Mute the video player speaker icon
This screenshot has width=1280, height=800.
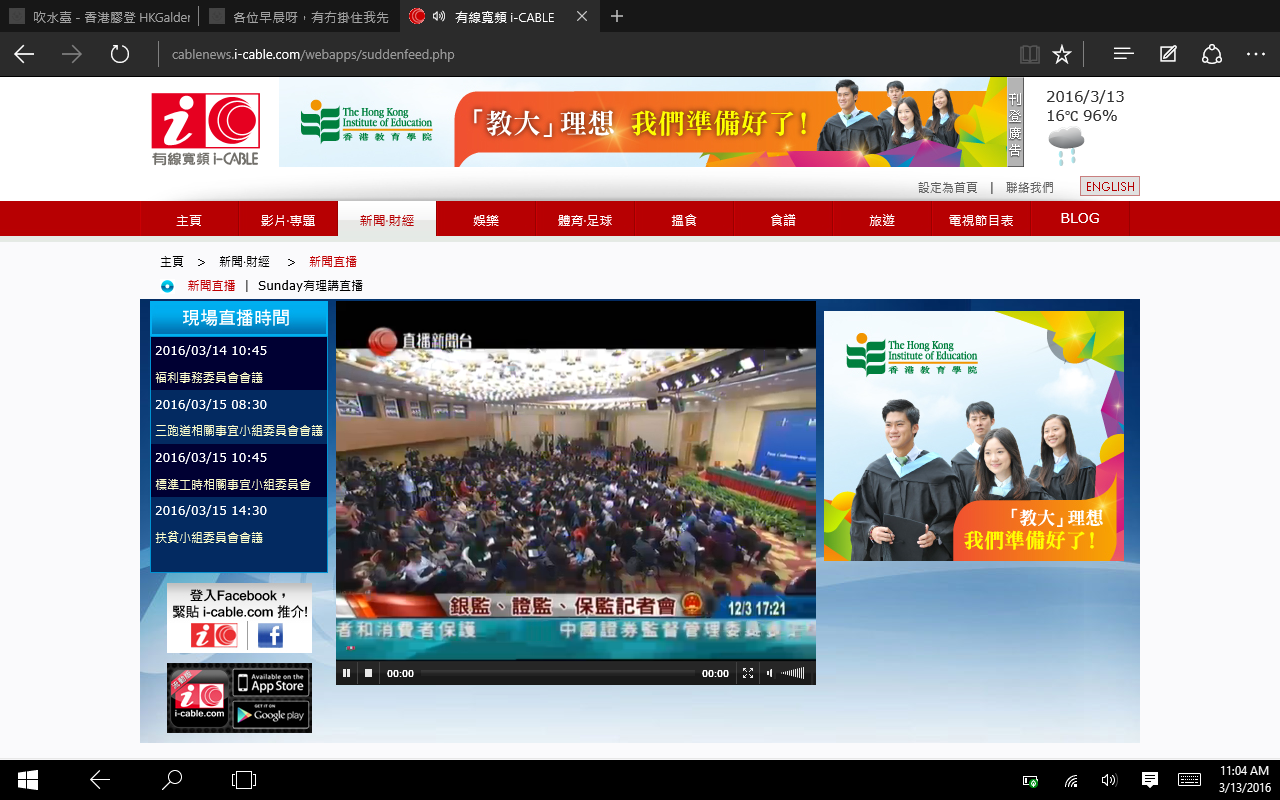(x=769, y=673)
